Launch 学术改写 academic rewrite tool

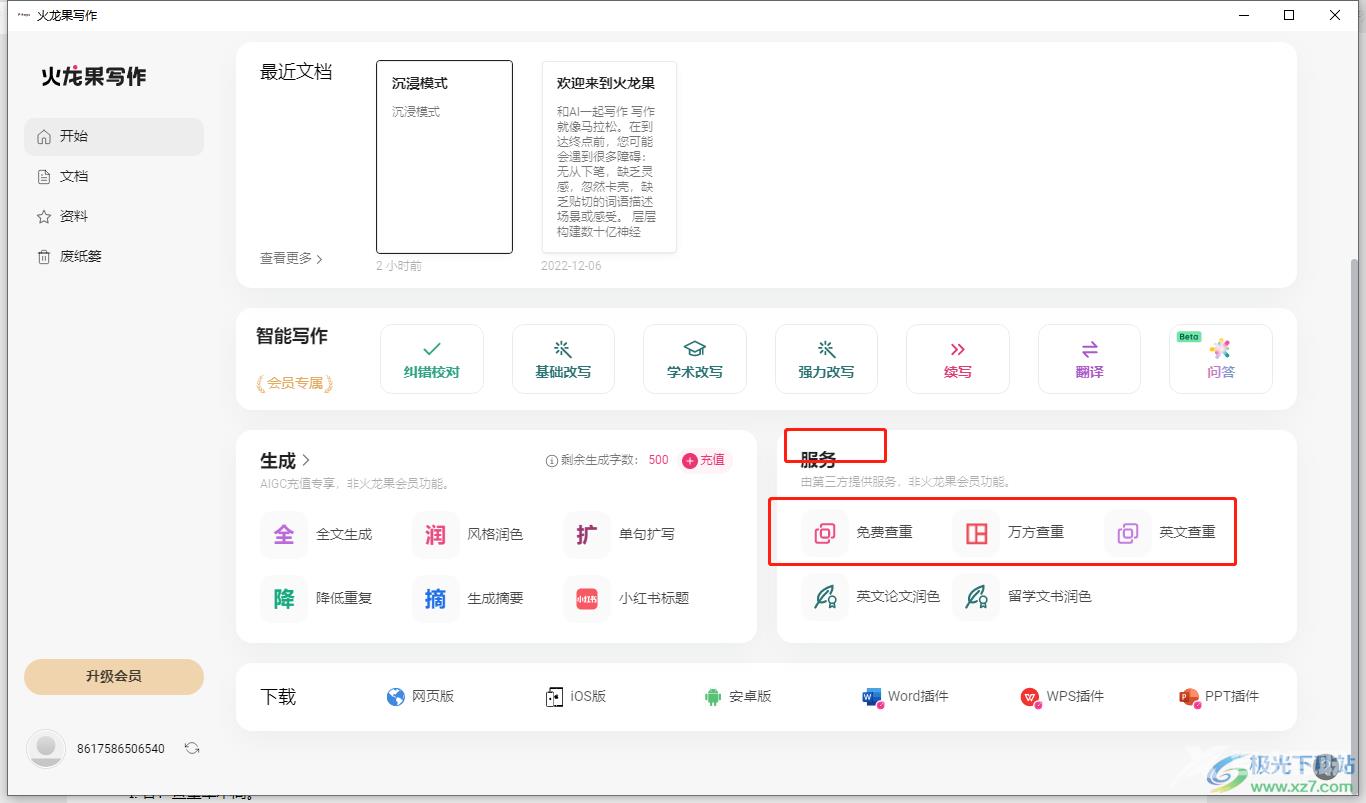click(695, 359)
